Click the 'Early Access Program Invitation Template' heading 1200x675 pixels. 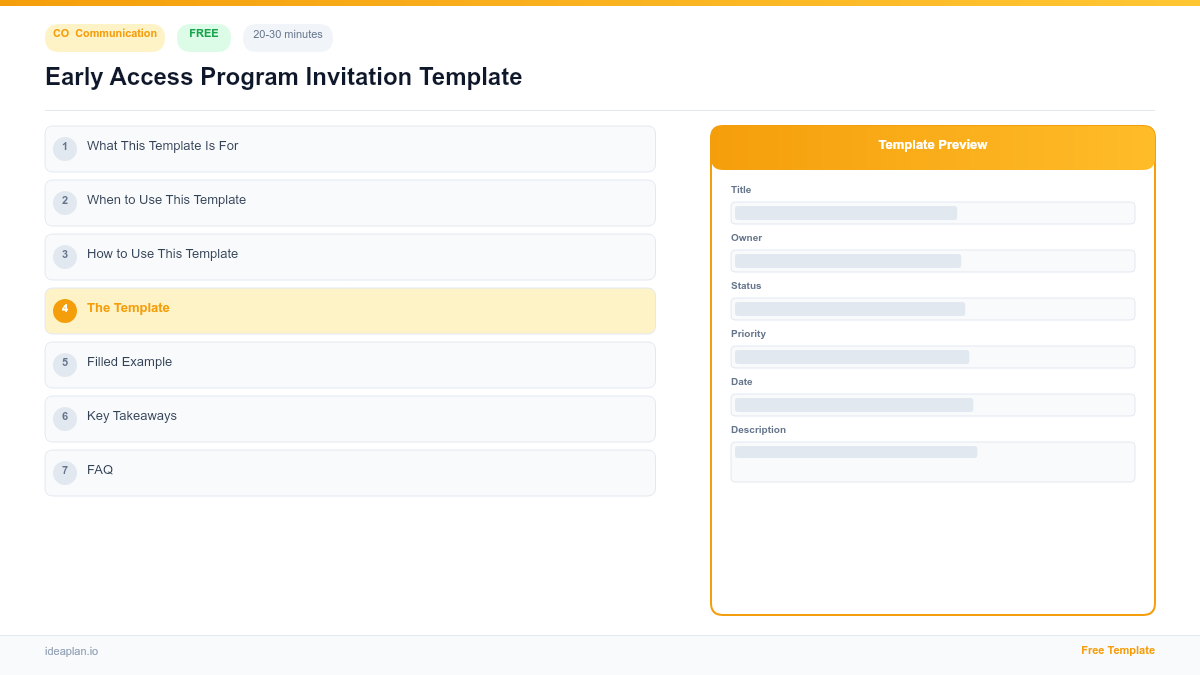(284, 77)
